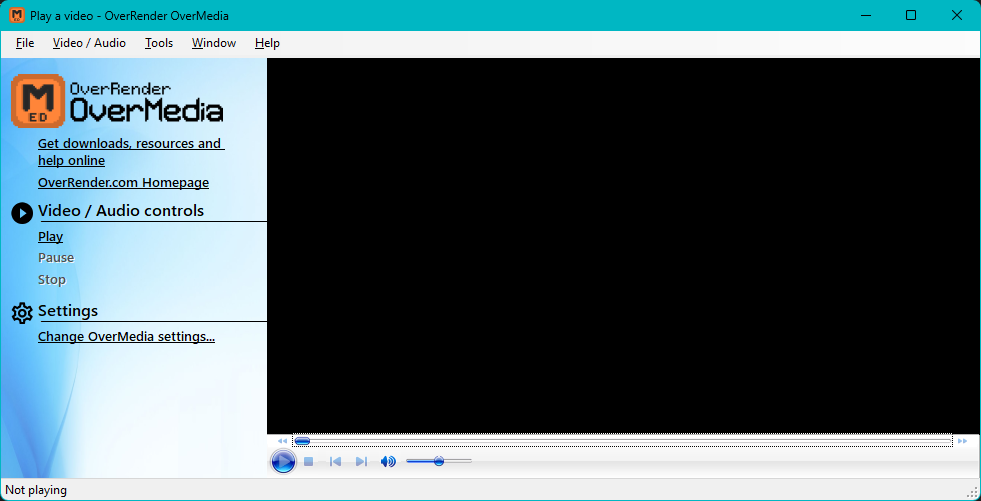The image size is (981, 501).
Task: Click the OverMedia title bar app icon
Action: click(x=17, y=15)
